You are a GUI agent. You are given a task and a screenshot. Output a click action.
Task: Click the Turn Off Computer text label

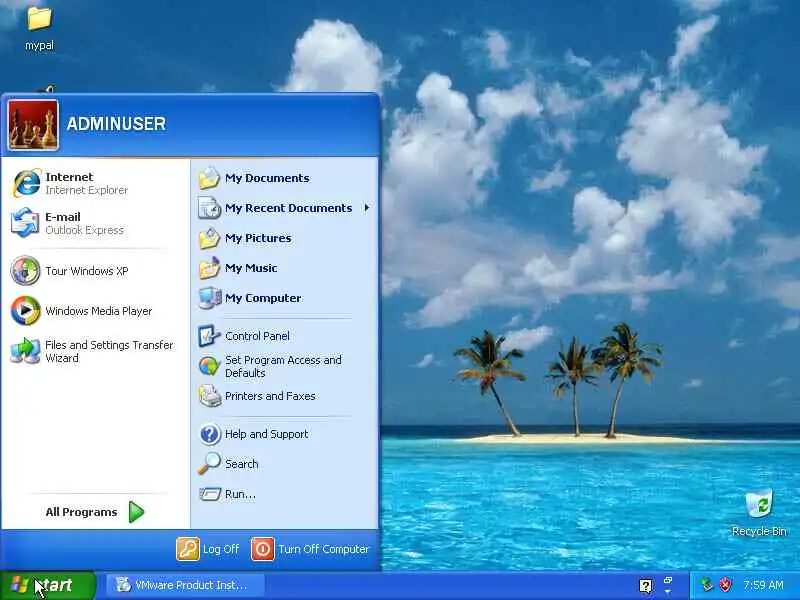(323, 549)
